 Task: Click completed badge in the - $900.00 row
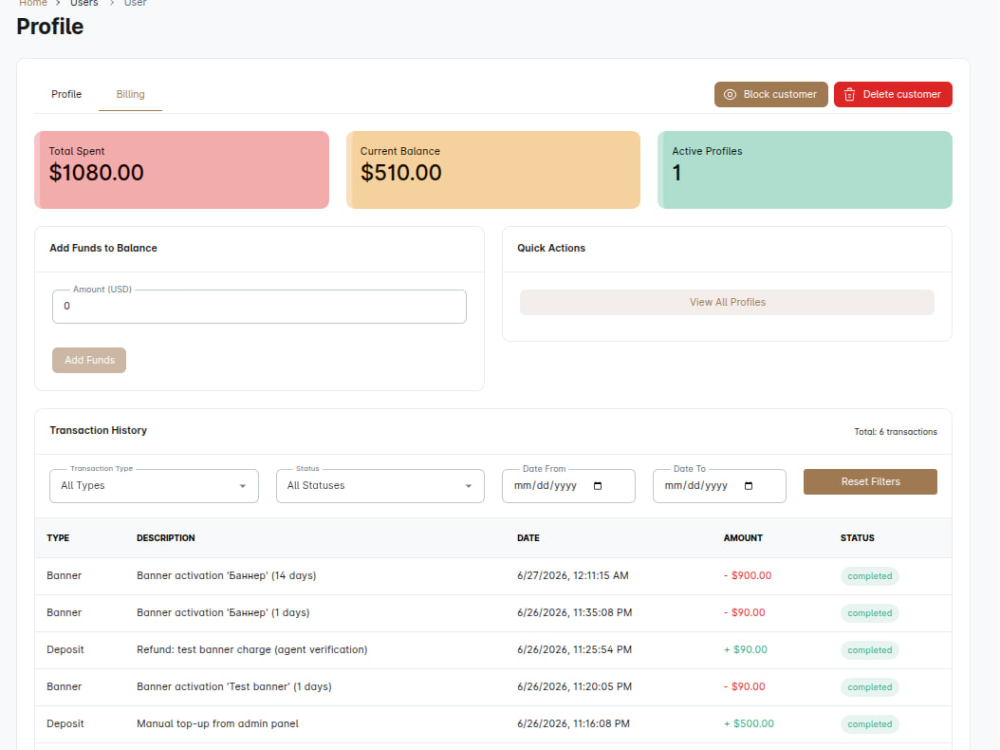pos(869,576)
